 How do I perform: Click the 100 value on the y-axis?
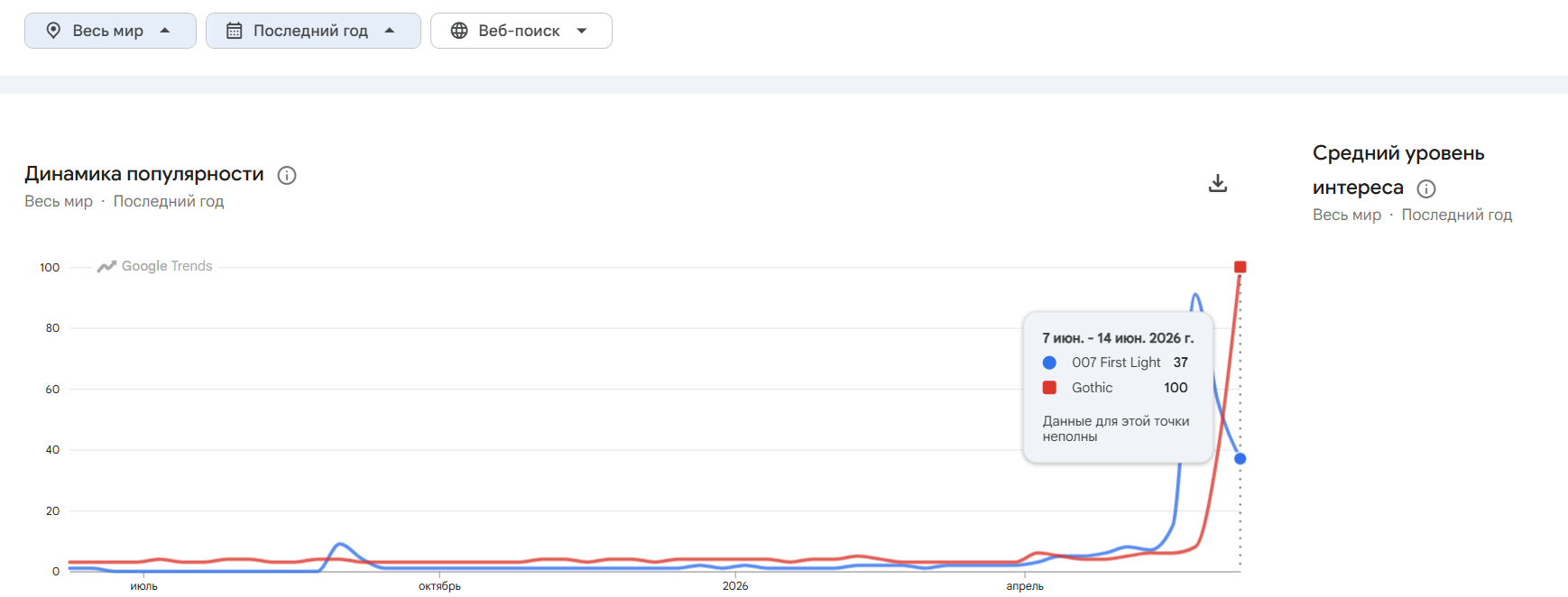point(50,268)
